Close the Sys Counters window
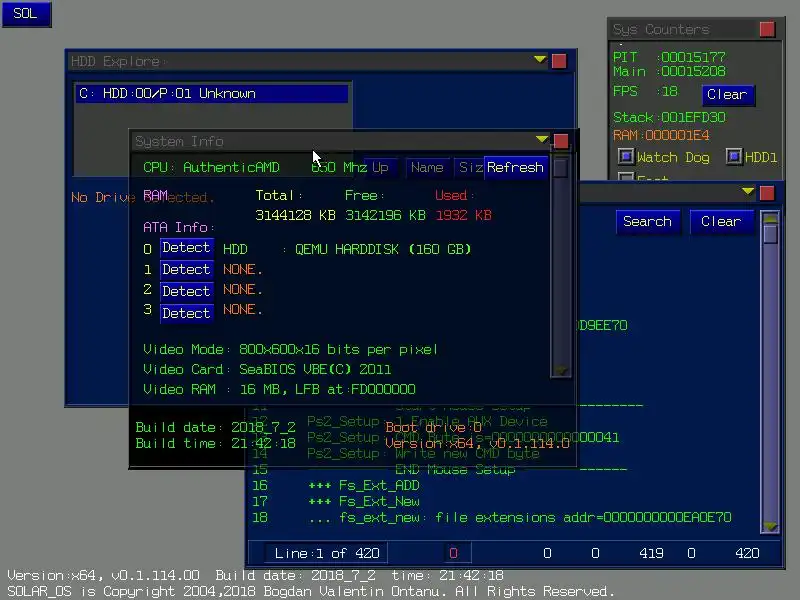This screenshot has width=800, height=600. (x=767, y=29)
